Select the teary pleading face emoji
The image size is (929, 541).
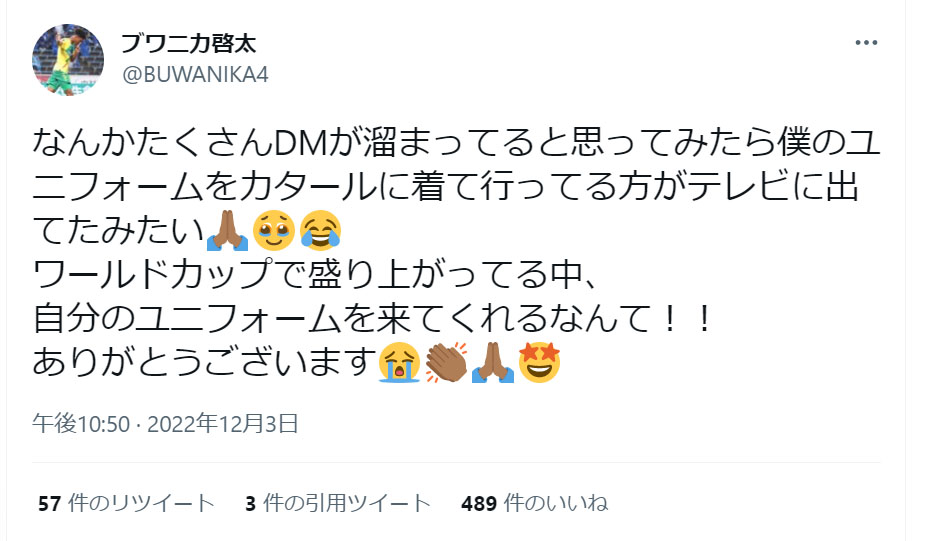coord(274,231)
